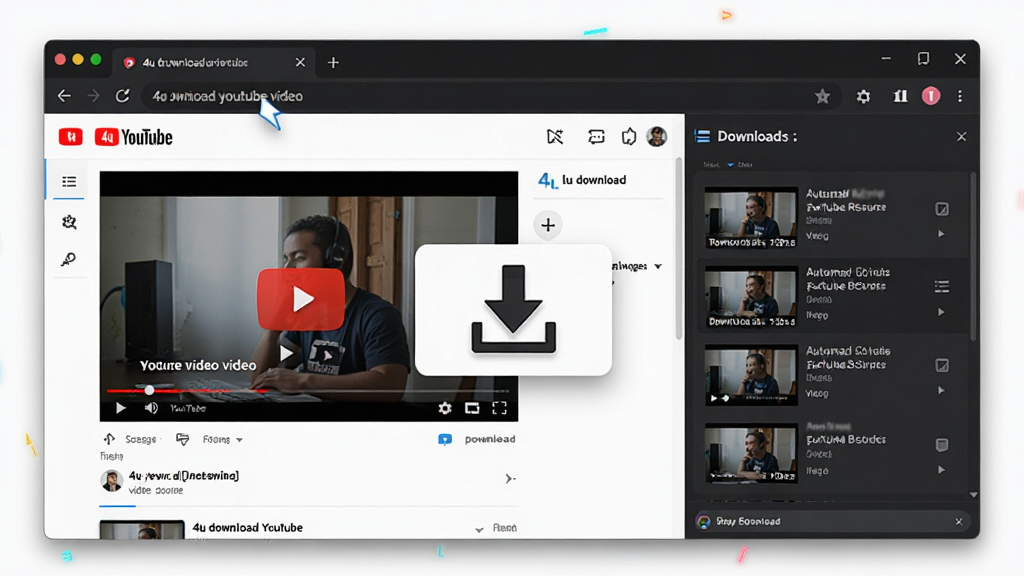1024x576 pixels.
Task: Open the Floms dropdown below video
Action: tap(223, 440)
